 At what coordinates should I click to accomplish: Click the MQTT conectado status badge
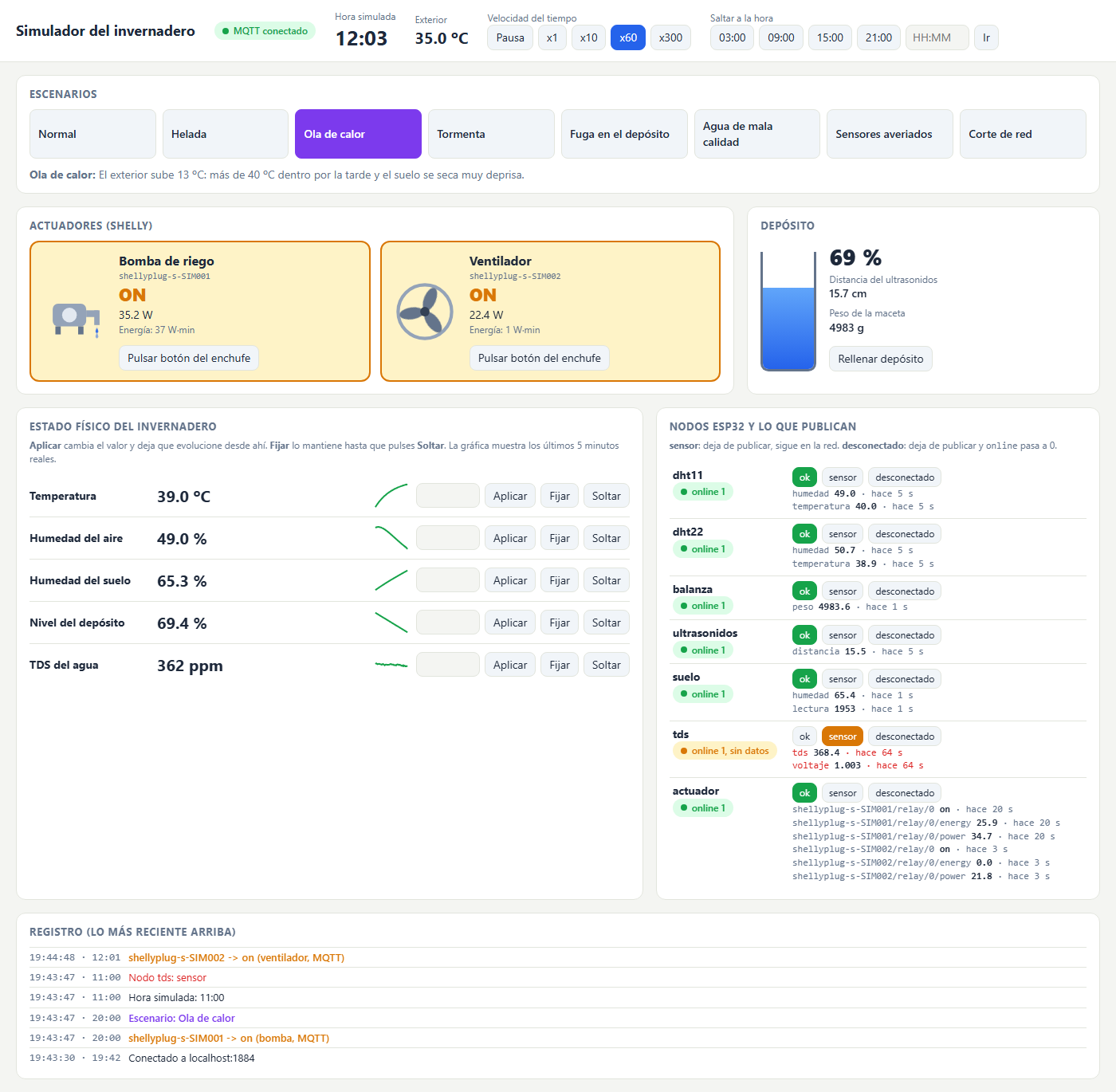[265, 31]
